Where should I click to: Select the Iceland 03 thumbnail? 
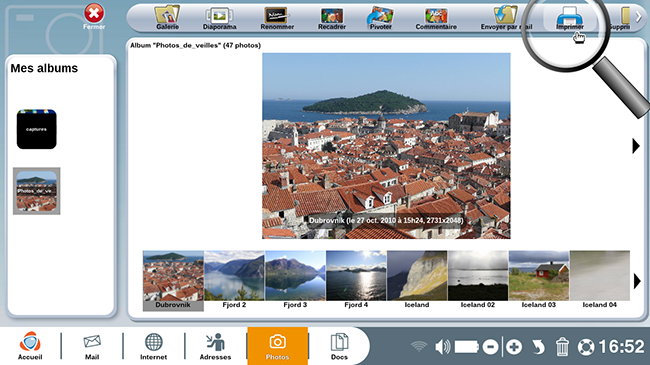(539, 280)
